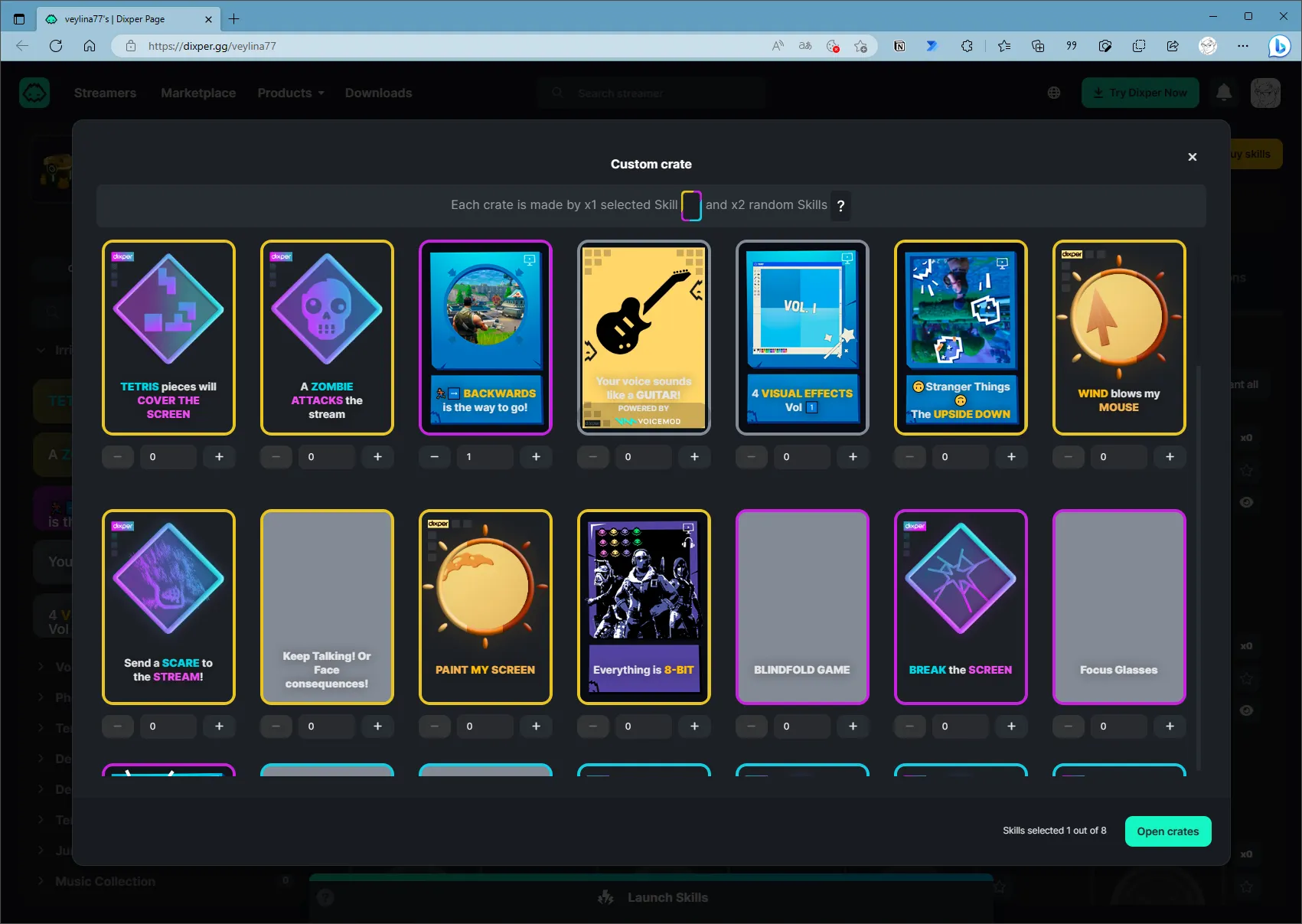Select the WIND blows my MOUSE card
This screenshot has height=924, width=1302.
(1119, 338)
